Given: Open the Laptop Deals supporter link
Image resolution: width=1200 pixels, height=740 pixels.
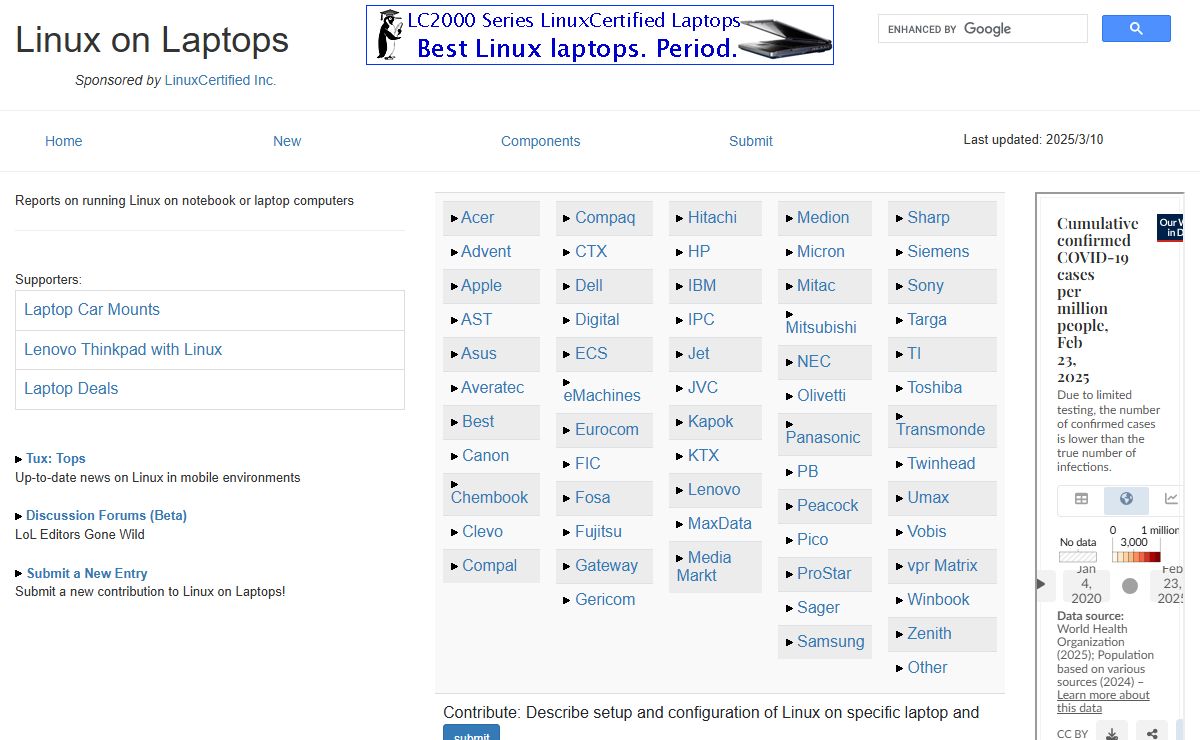Looking at the screenshot, I should tap(71, 389).
